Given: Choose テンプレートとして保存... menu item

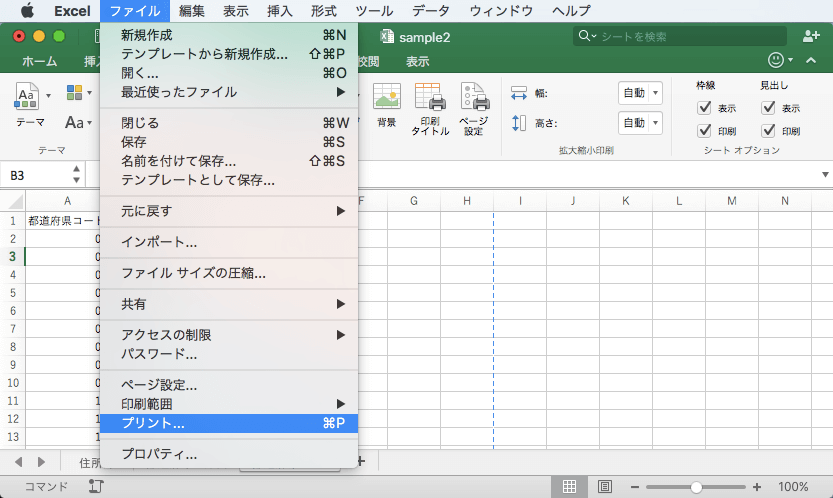Looking at the screenshot, I should 229,180.
